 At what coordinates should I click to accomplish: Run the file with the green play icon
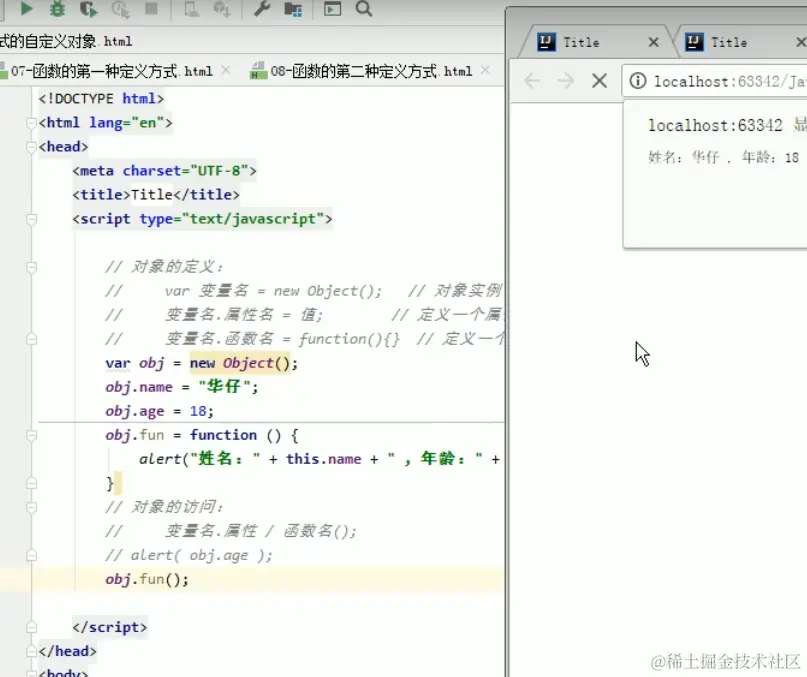(x=26, y=9)
